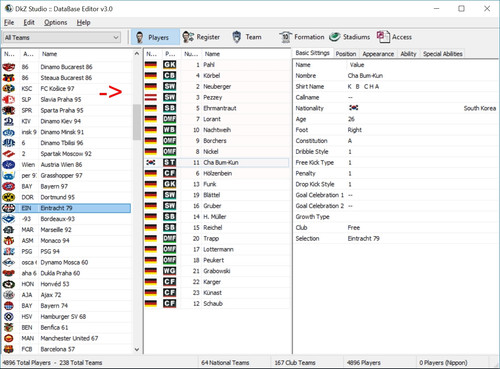Open the Register section
Screen dimensions: 500x369
pos(201,37)
